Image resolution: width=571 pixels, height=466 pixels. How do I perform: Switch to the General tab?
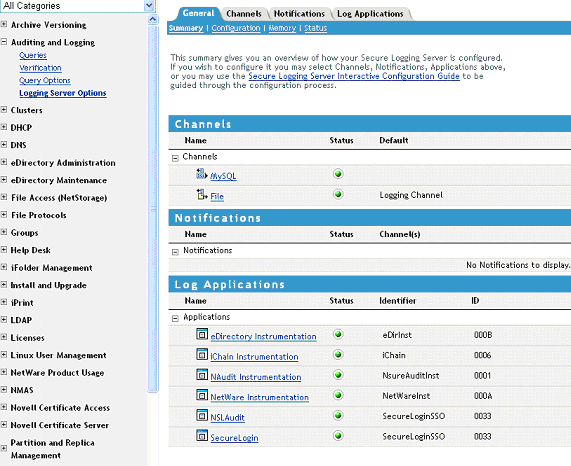click(x=198, y=13)
